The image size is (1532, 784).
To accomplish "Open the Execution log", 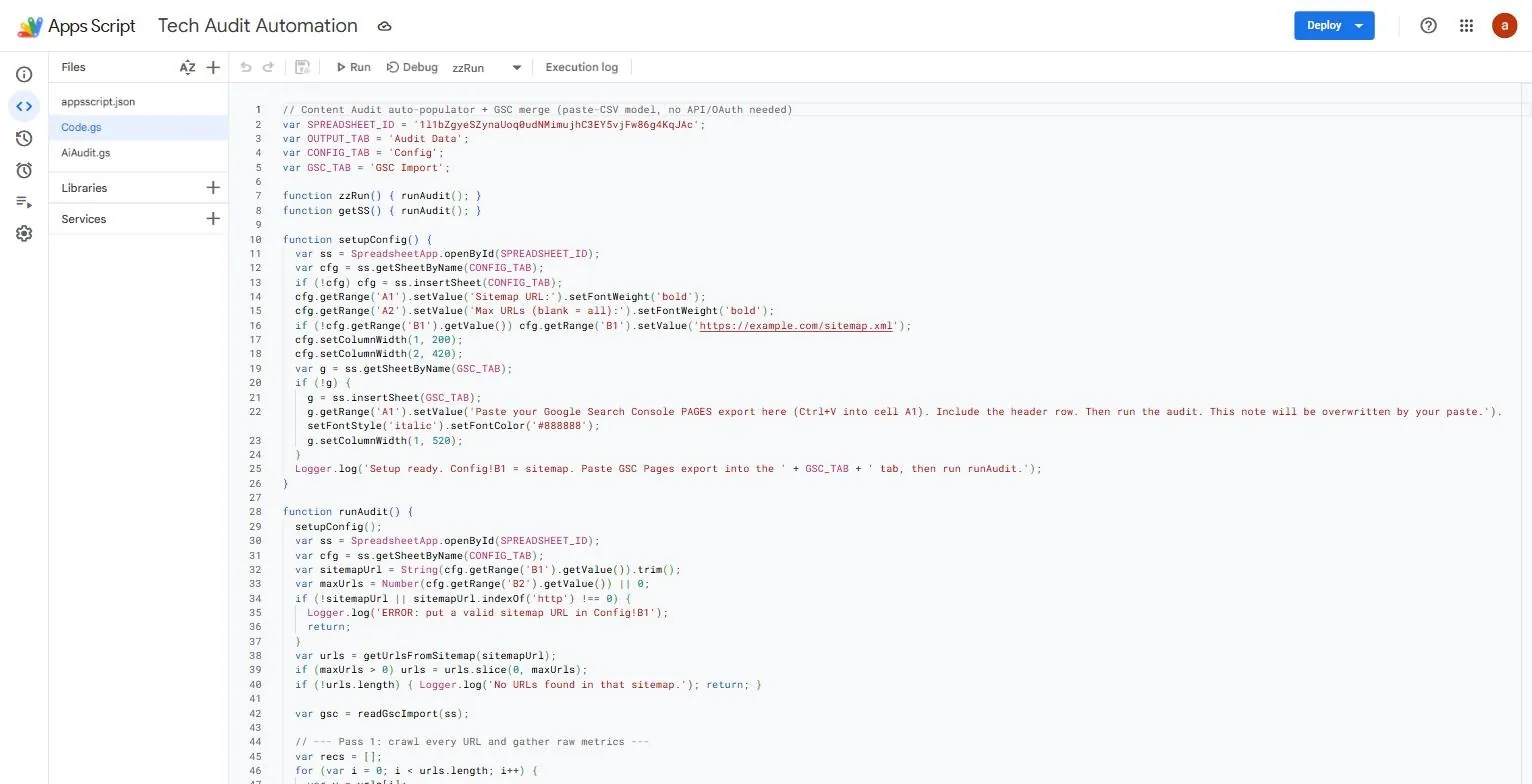I will point(581,67).
